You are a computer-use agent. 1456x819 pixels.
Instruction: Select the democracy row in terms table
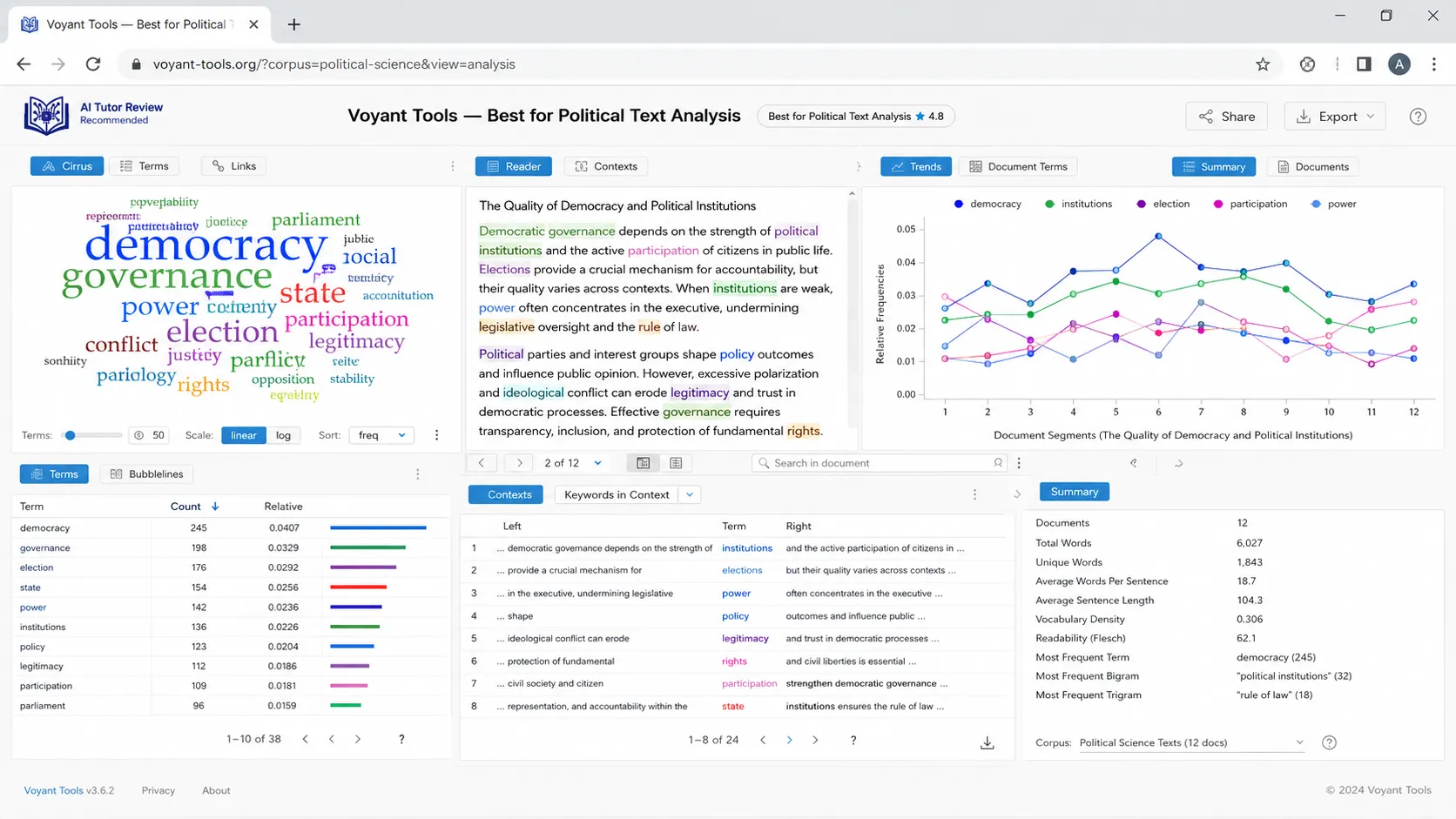231,528
